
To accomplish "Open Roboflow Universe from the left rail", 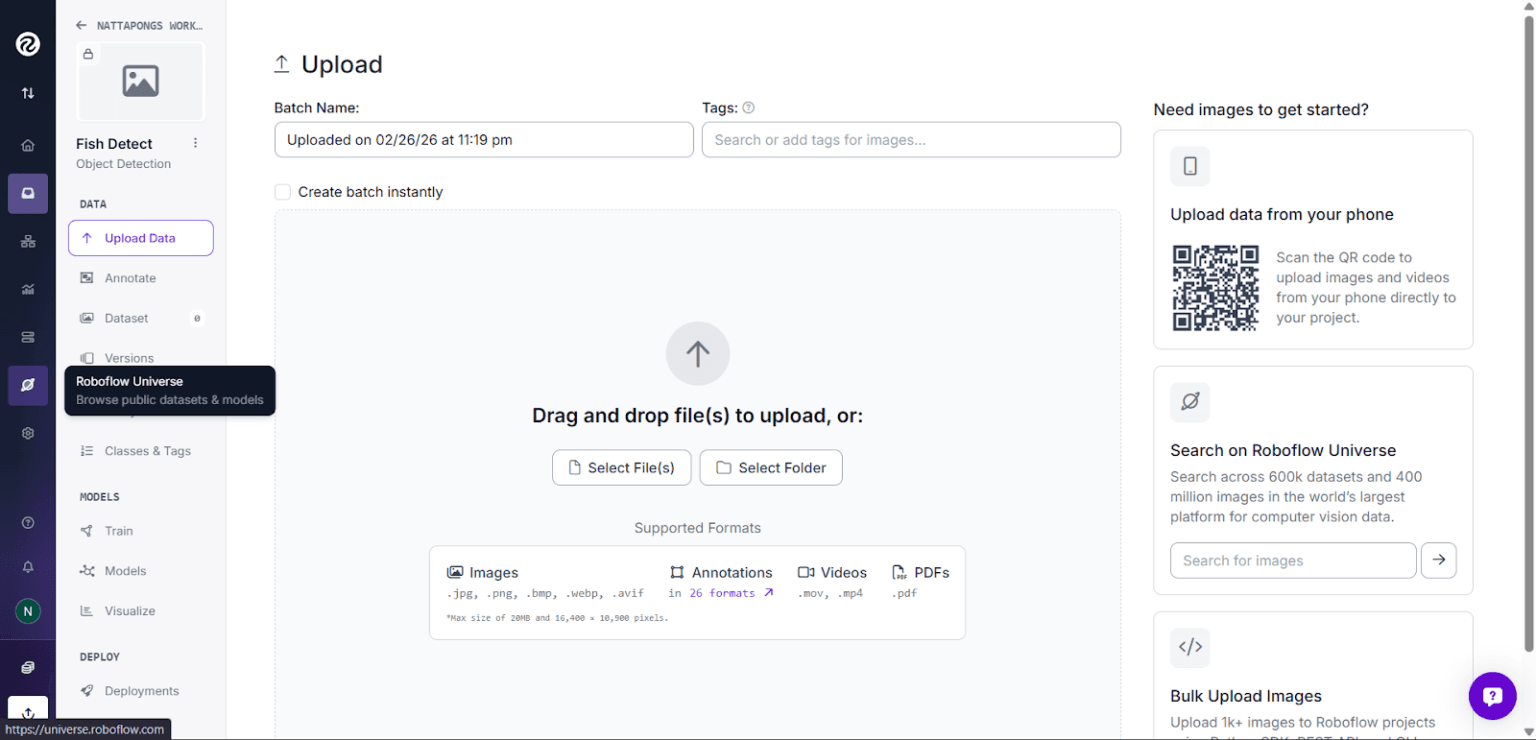I will coord(28,385).
